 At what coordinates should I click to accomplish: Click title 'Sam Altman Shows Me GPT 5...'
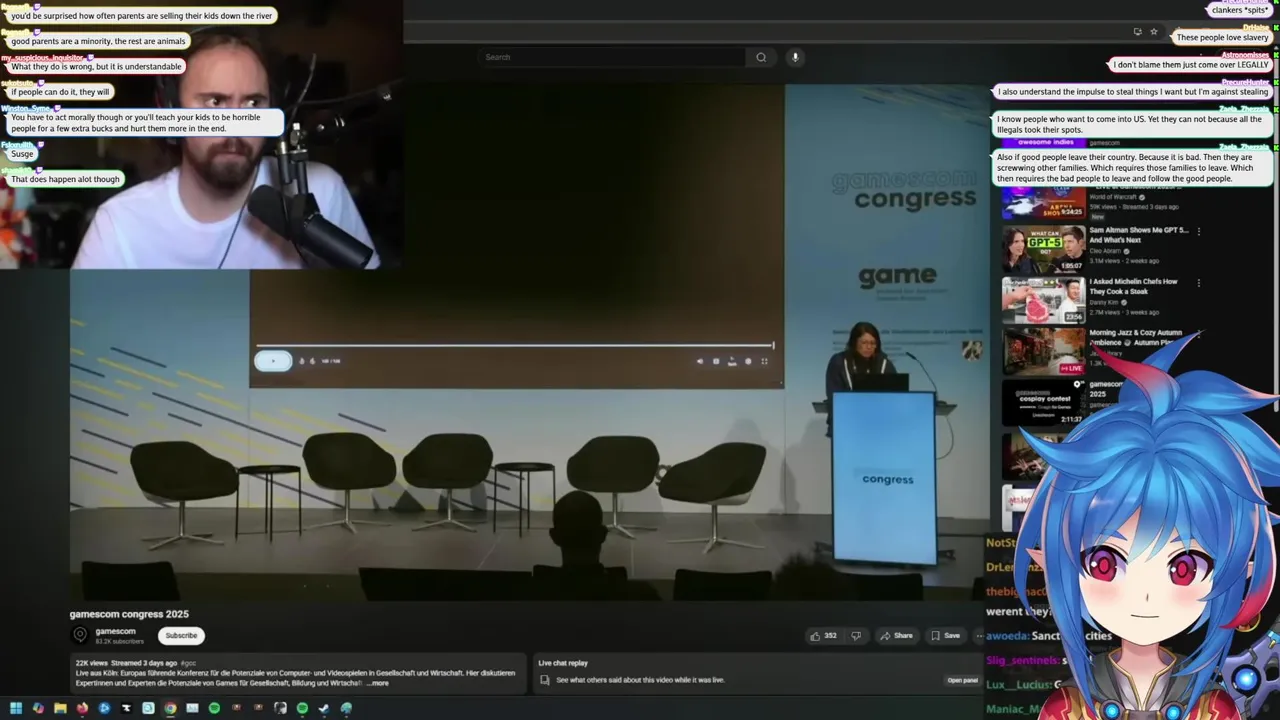1138,235
